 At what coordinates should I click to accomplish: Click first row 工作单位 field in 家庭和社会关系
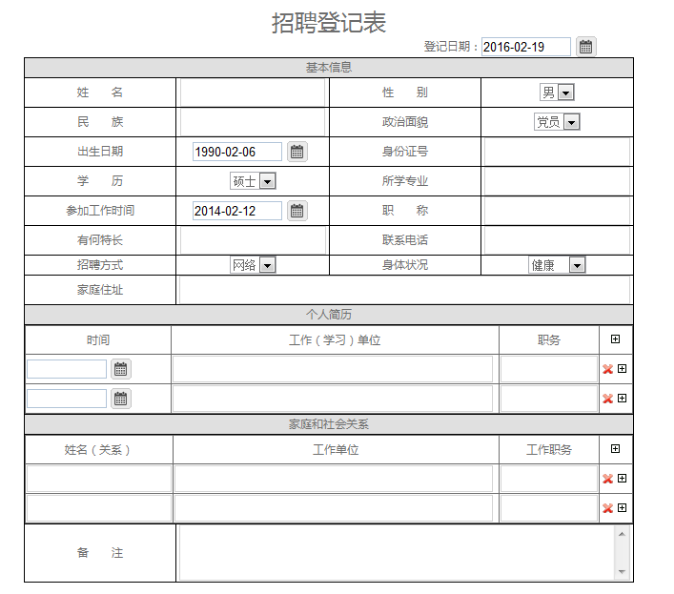click(334, 479)
